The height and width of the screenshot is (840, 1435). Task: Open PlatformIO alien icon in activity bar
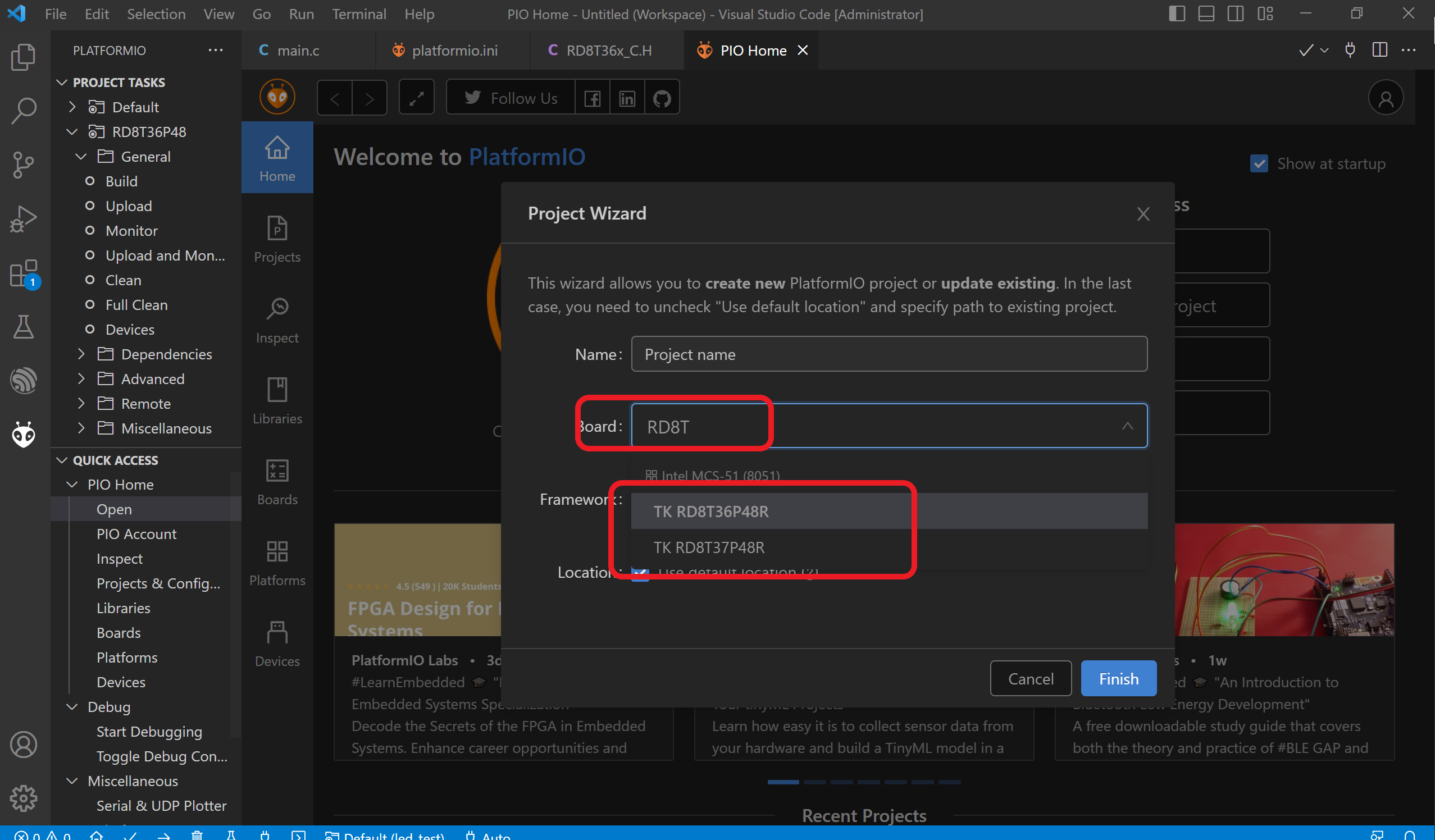(x=24, y=435)
